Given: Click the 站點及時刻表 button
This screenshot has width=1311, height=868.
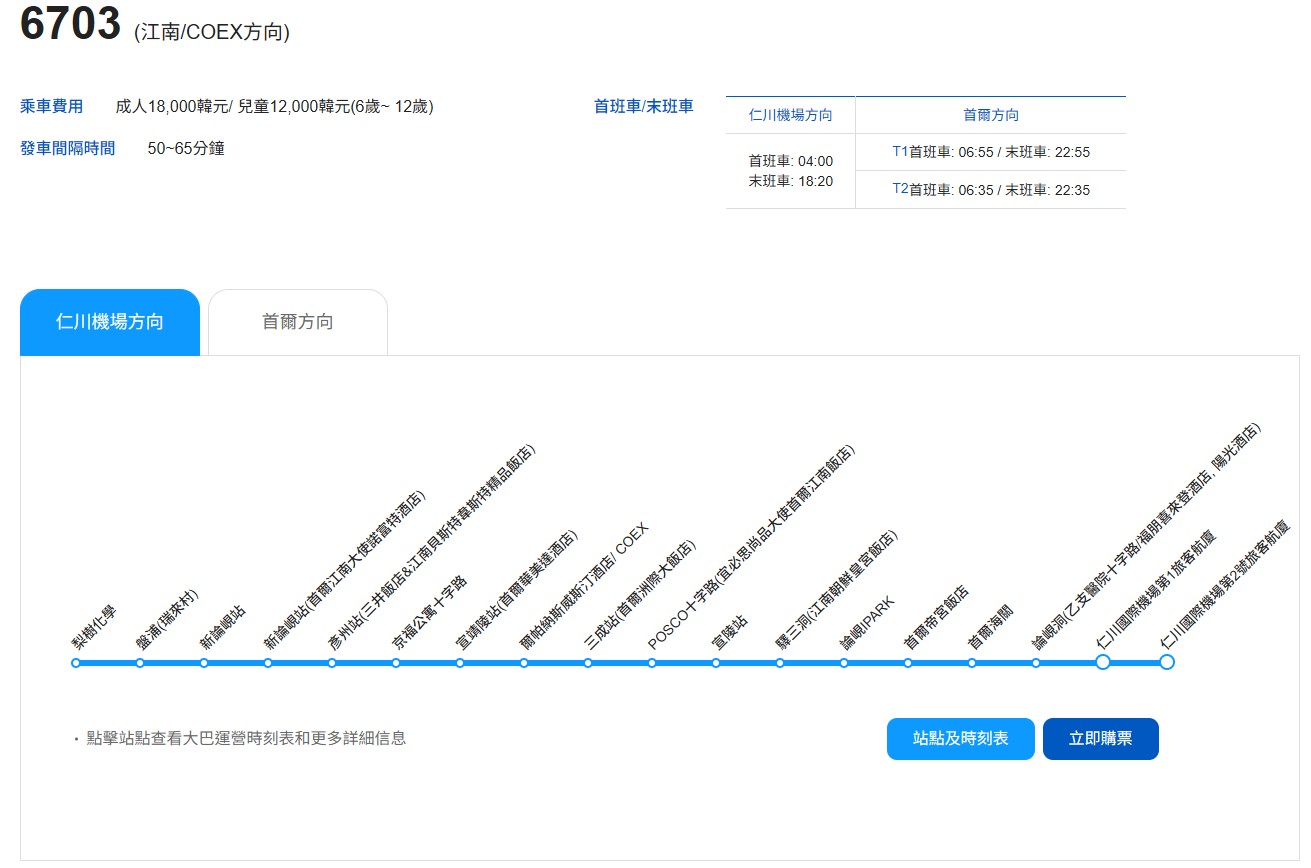Looking at the screenshot, I should click(961, 739).
